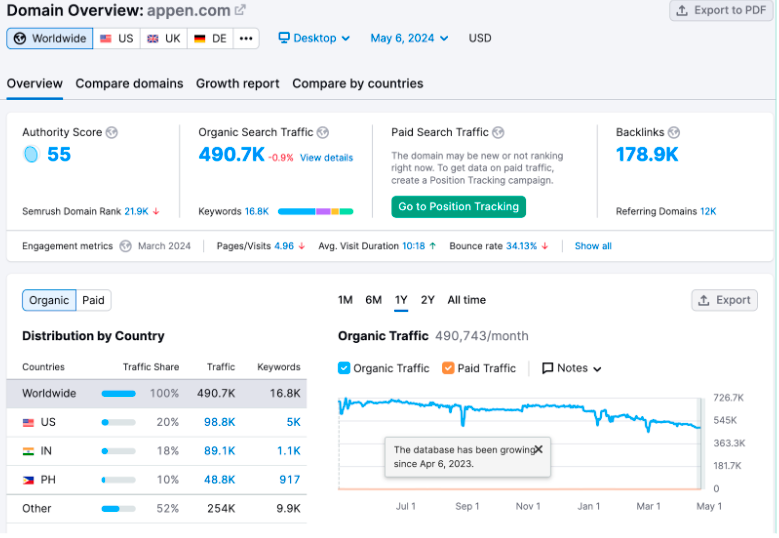Click Go to Position Tracking button
This screenshot has height=538, width=779.
tap(458, 207)
